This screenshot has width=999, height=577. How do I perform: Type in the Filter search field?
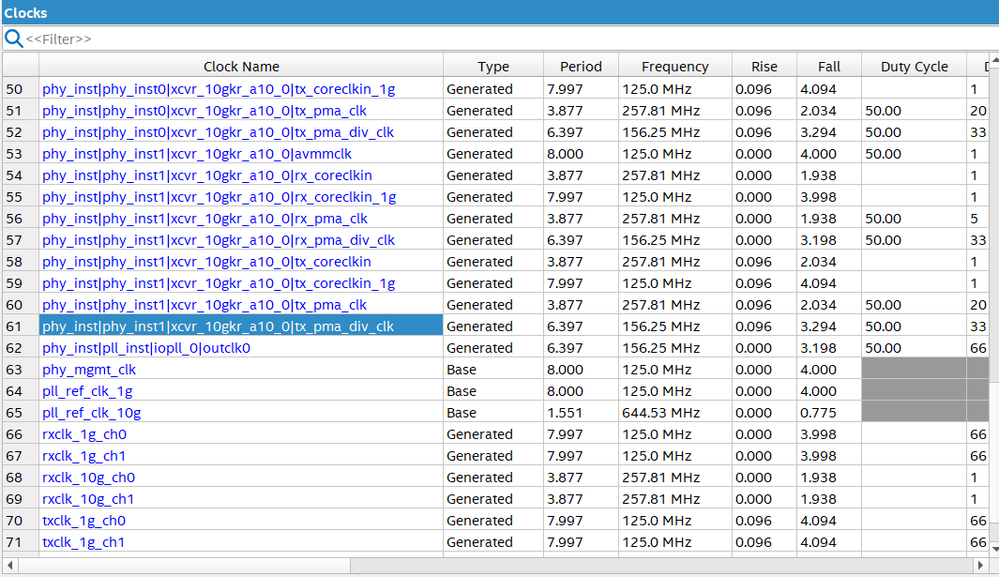pyautogui.click(x=500, y=39)
